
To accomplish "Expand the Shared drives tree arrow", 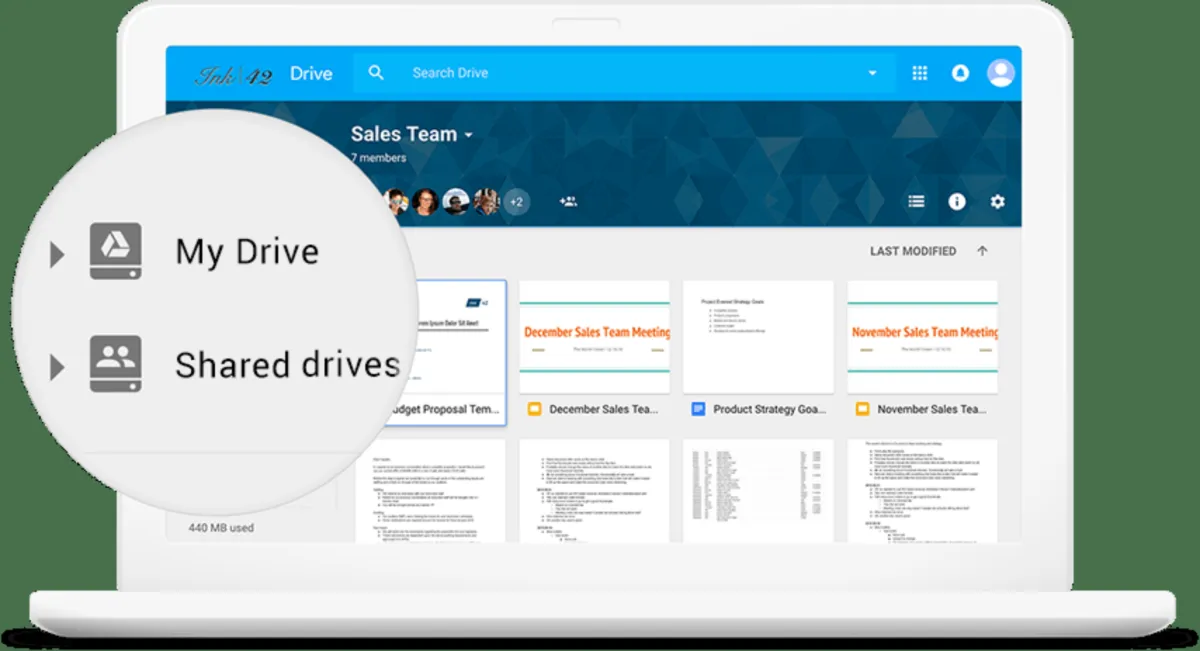I will (x=57, y=368).
